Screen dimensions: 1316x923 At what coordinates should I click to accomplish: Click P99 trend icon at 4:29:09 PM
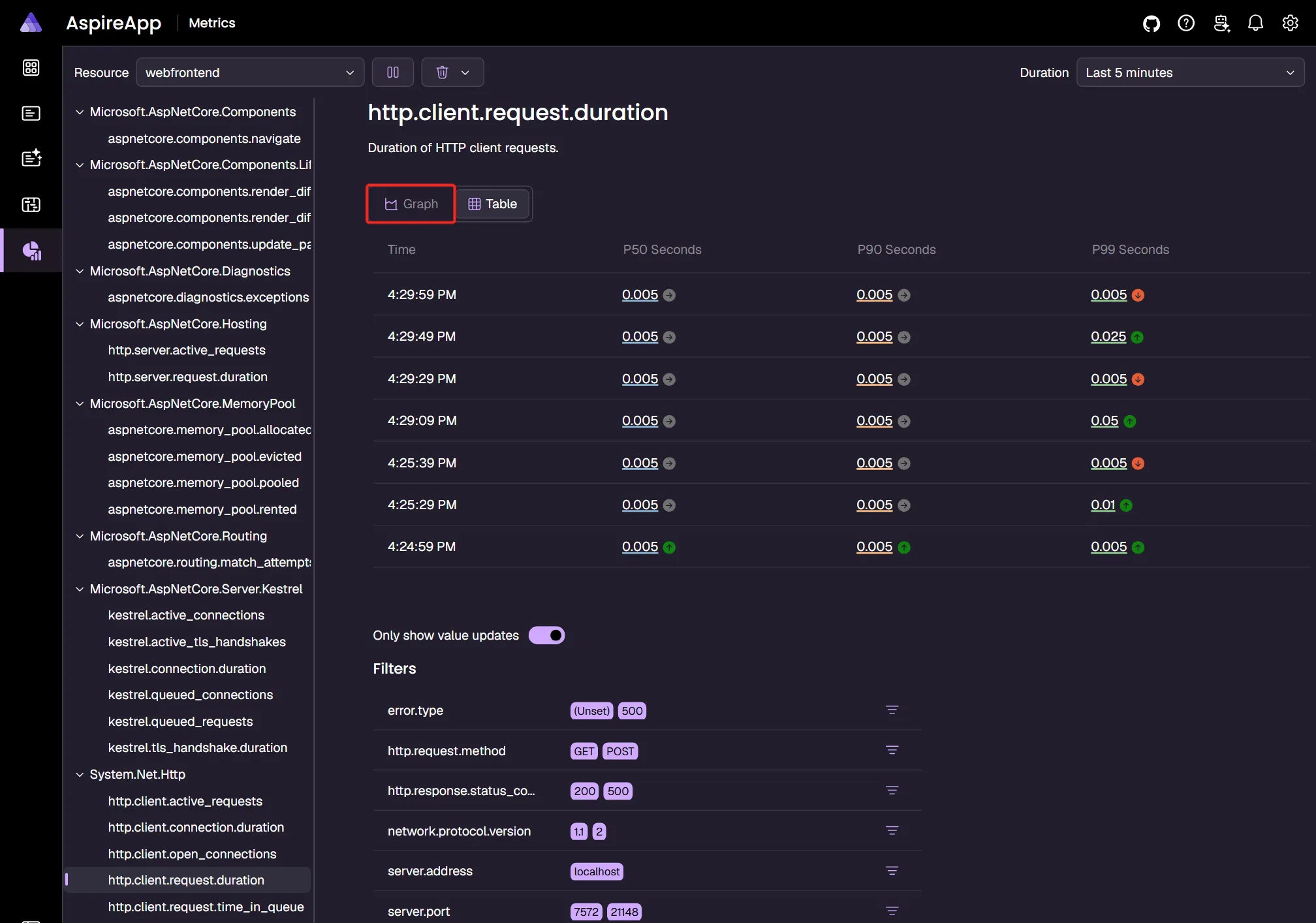point(1130,422)
